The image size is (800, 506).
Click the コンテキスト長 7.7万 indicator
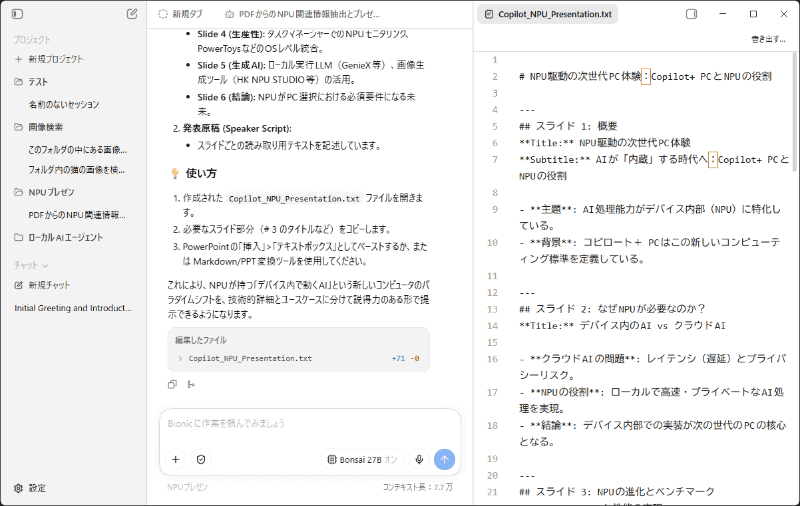(418, 487)
